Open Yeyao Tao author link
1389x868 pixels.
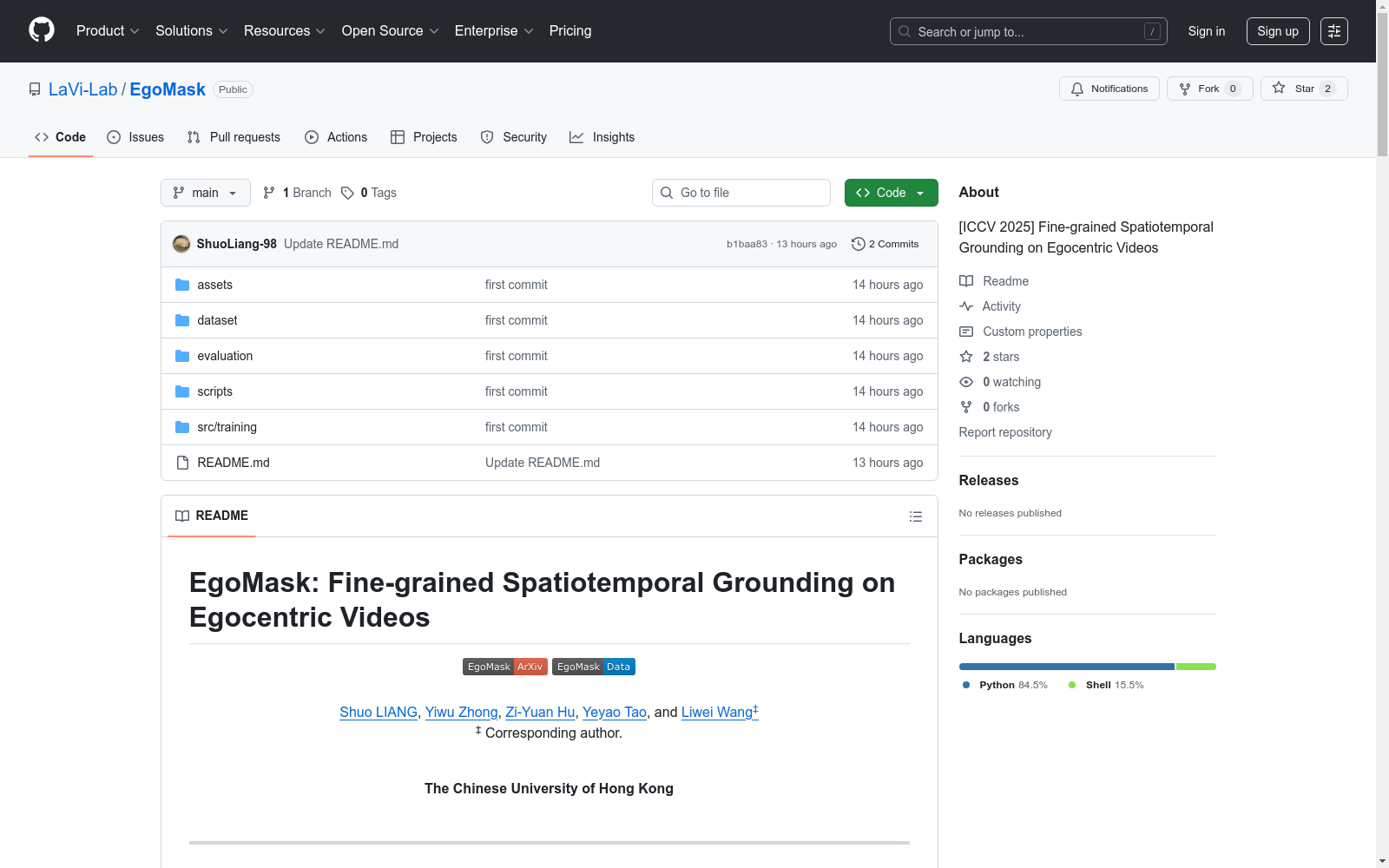[615, 712]
